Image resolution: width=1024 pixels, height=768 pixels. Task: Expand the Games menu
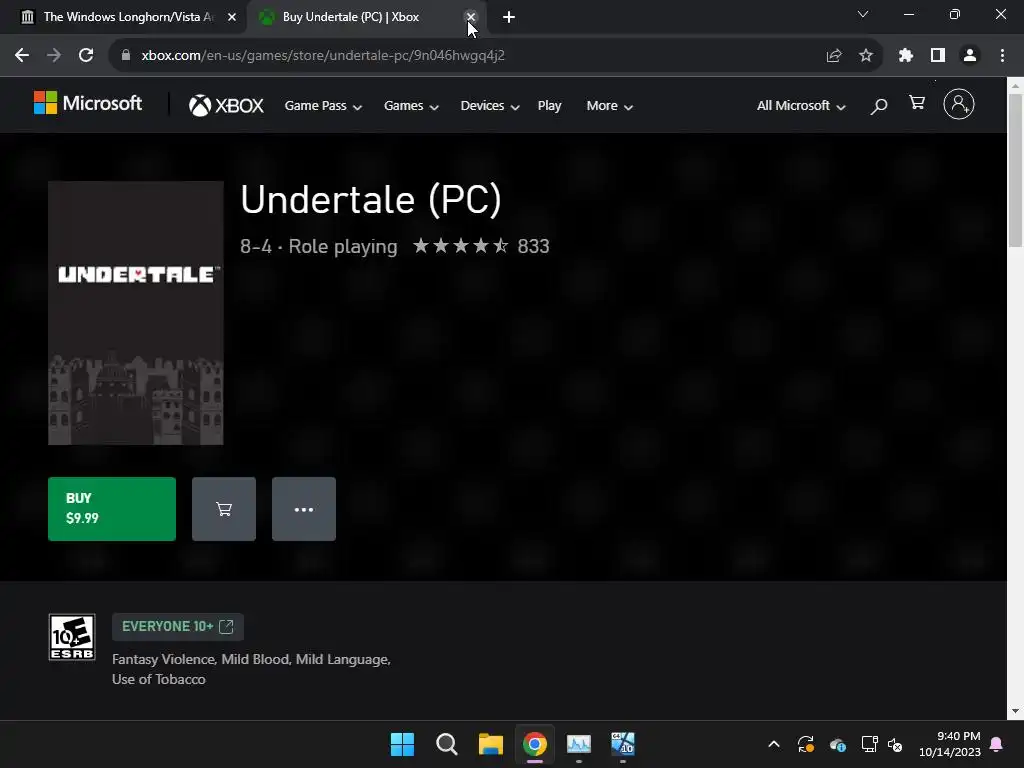411,106
